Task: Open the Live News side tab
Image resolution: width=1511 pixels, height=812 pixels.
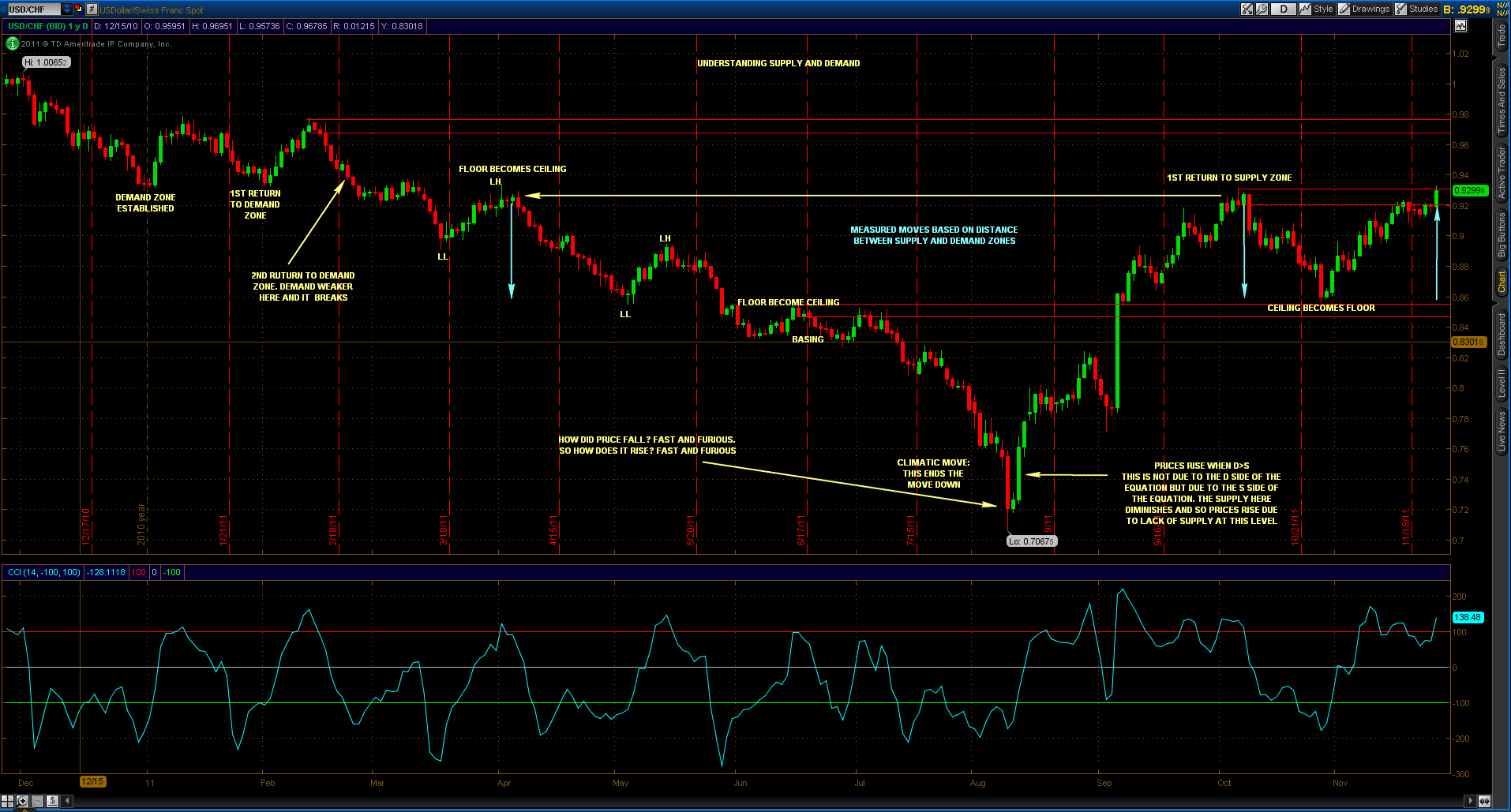Action: point(1502,432)
